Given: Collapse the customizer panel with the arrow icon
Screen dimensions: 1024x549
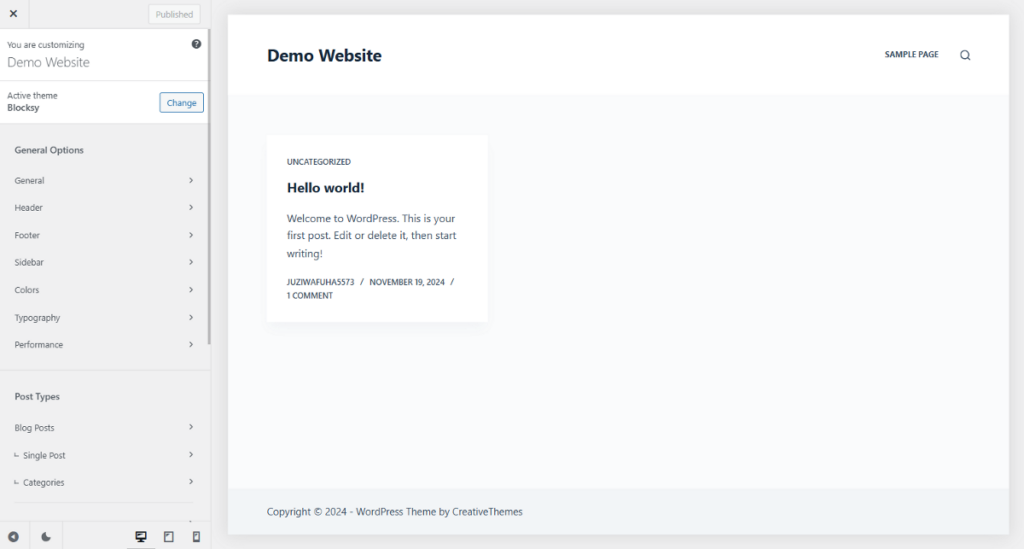Looking at the screenshot, I should tap(13, 537).
